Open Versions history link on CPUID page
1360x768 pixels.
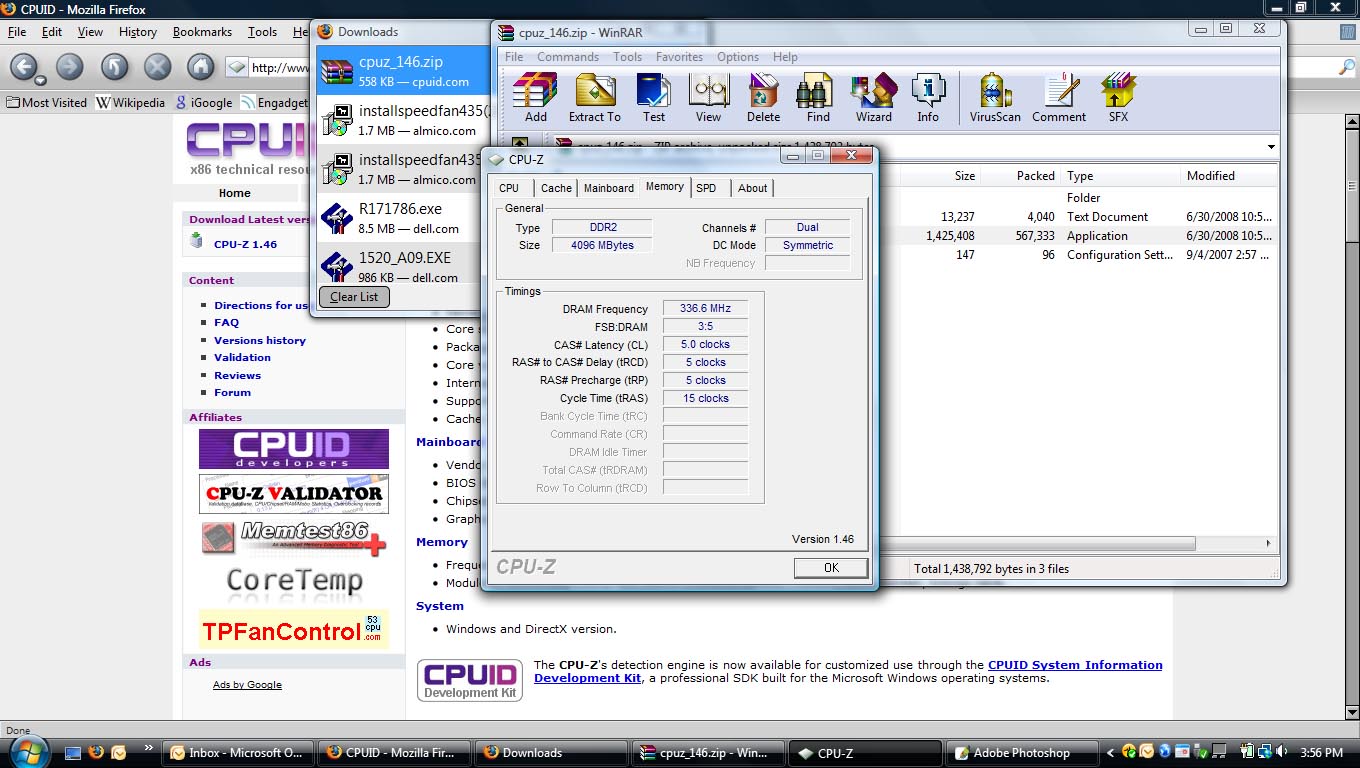(x=260, y=340)
